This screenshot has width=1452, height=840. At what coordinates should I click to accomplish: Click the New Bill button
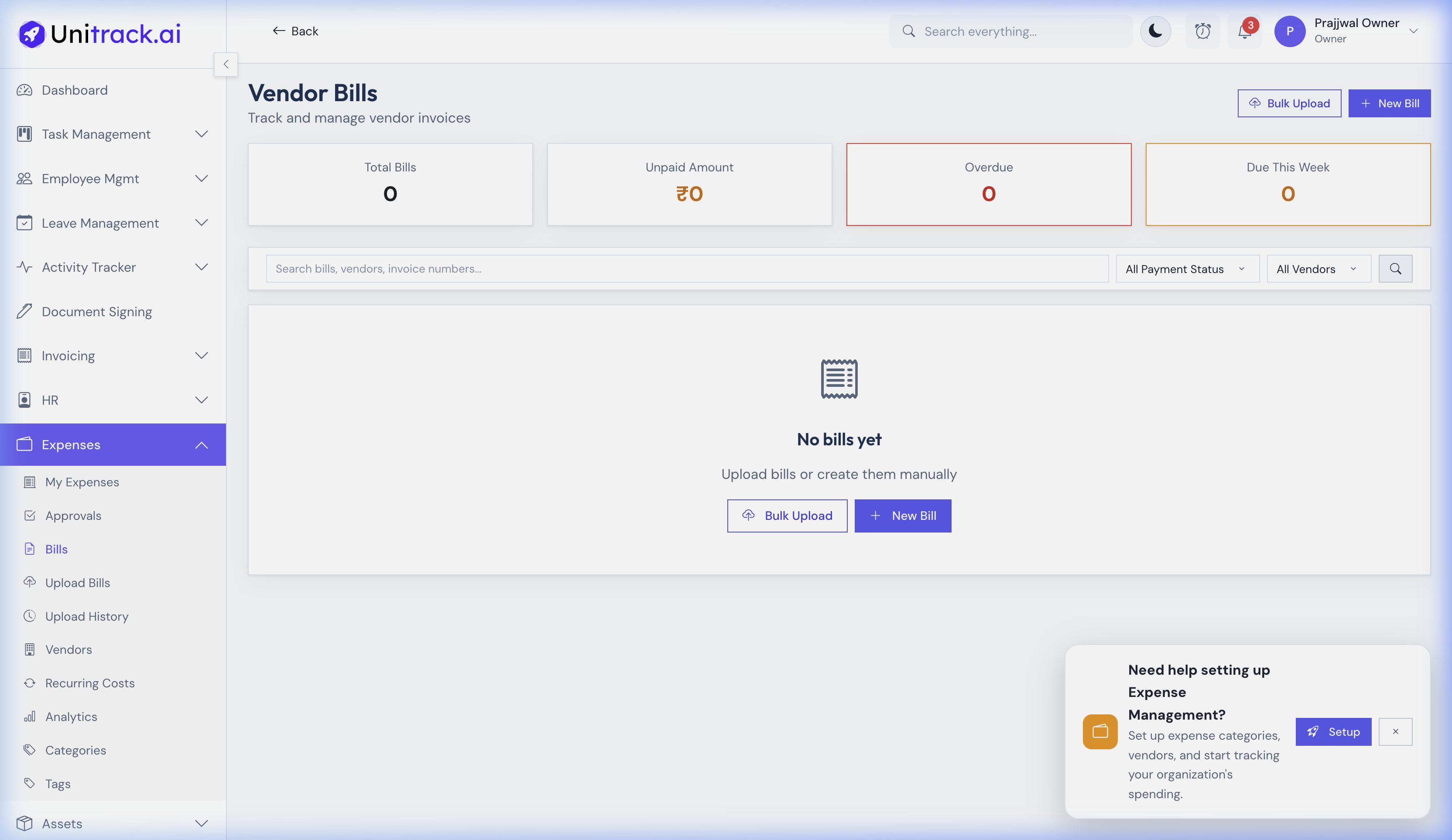pyautogui.click(x=1390, y=103)
